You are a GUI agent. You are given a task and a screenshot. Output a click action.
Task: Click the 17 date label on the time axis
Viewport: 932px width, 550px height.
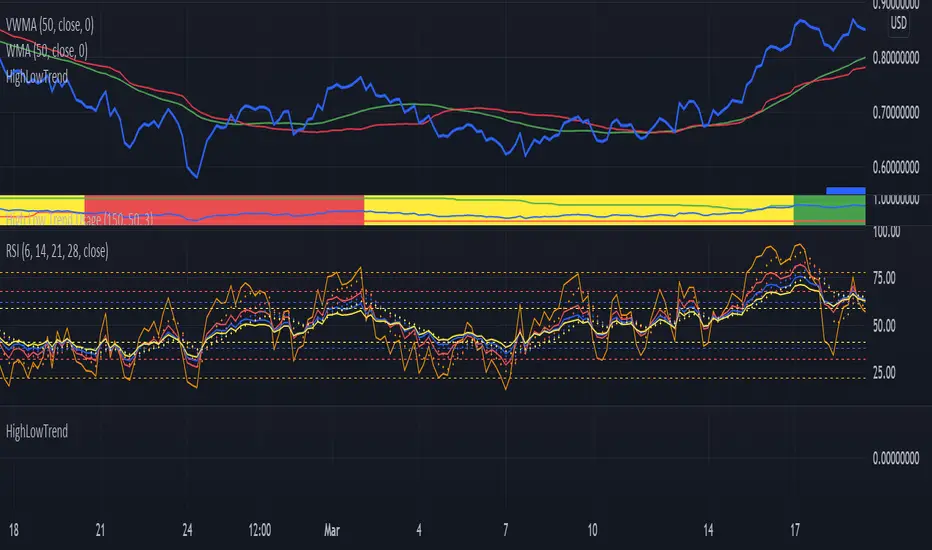[795, 530]
